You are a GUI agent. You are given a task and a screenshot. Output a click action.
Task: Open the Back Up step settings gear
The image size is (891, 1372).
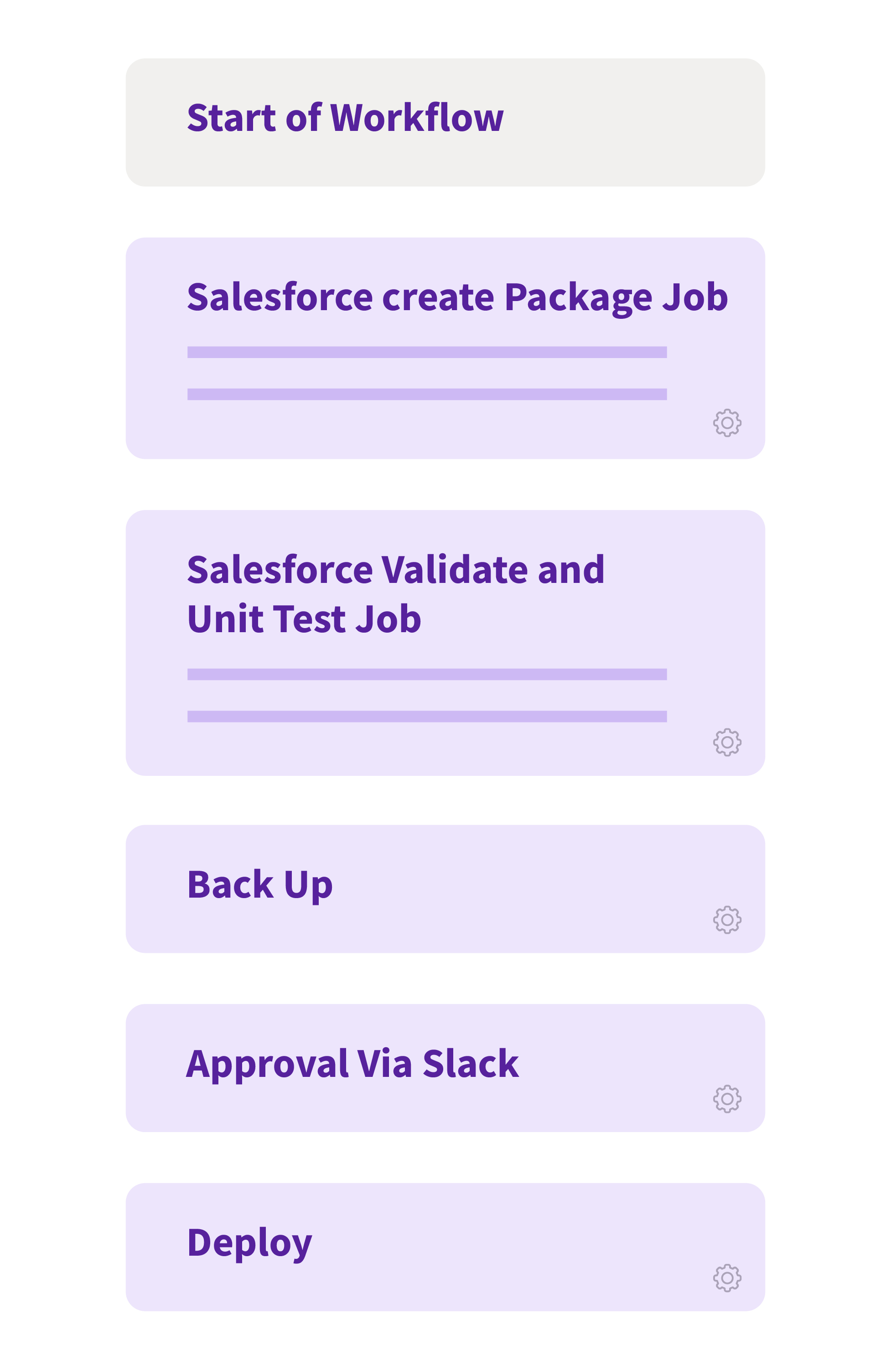point(727,920)
